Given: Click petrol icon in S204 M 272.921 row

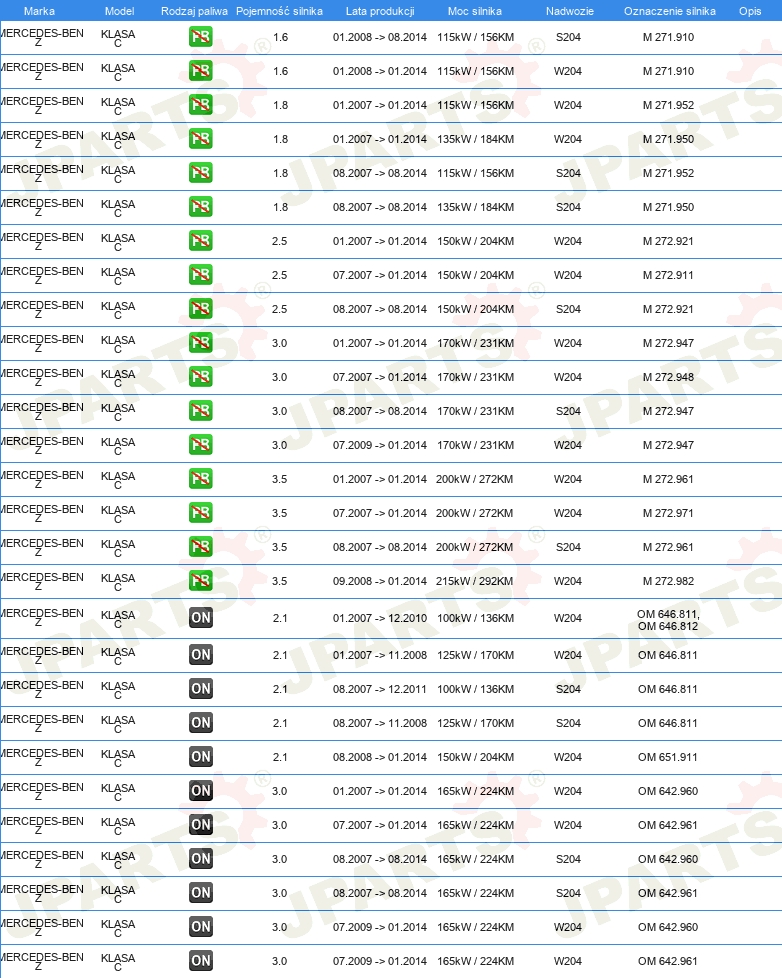Looking at the screenshot, I should [201, 309].
